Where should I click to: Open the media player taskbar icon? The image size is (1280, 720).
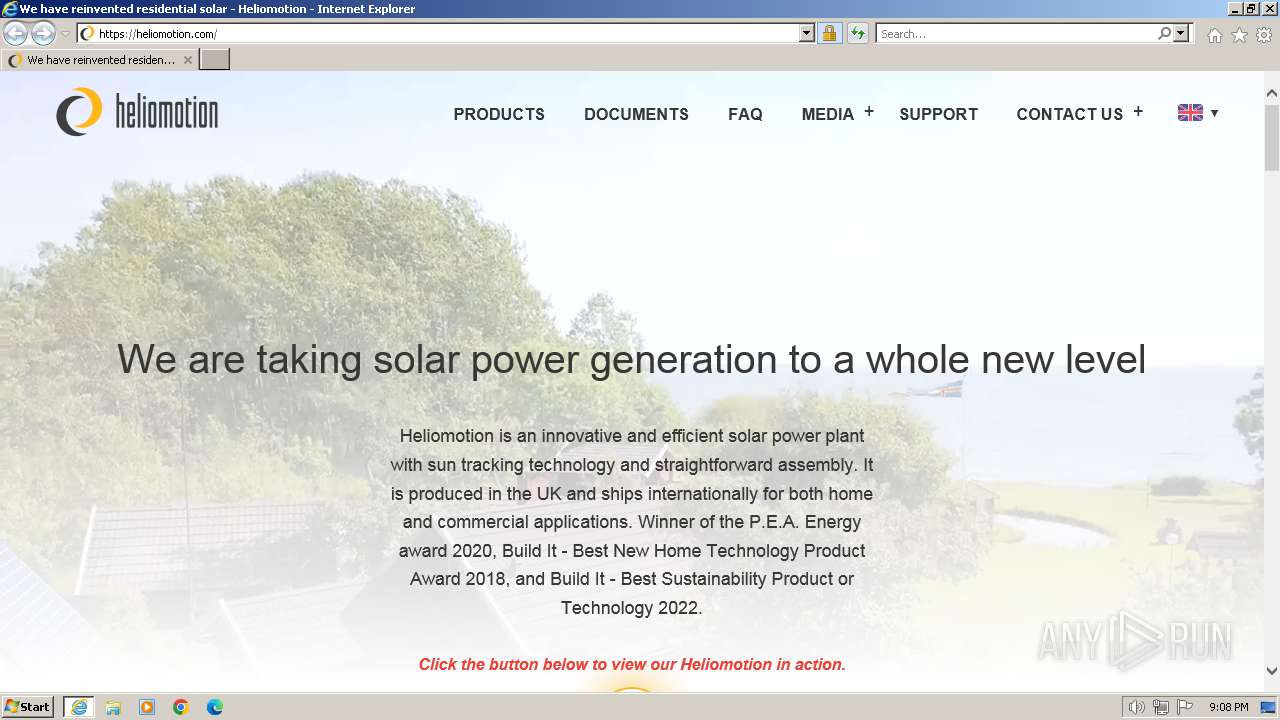(x=147, y=707)
